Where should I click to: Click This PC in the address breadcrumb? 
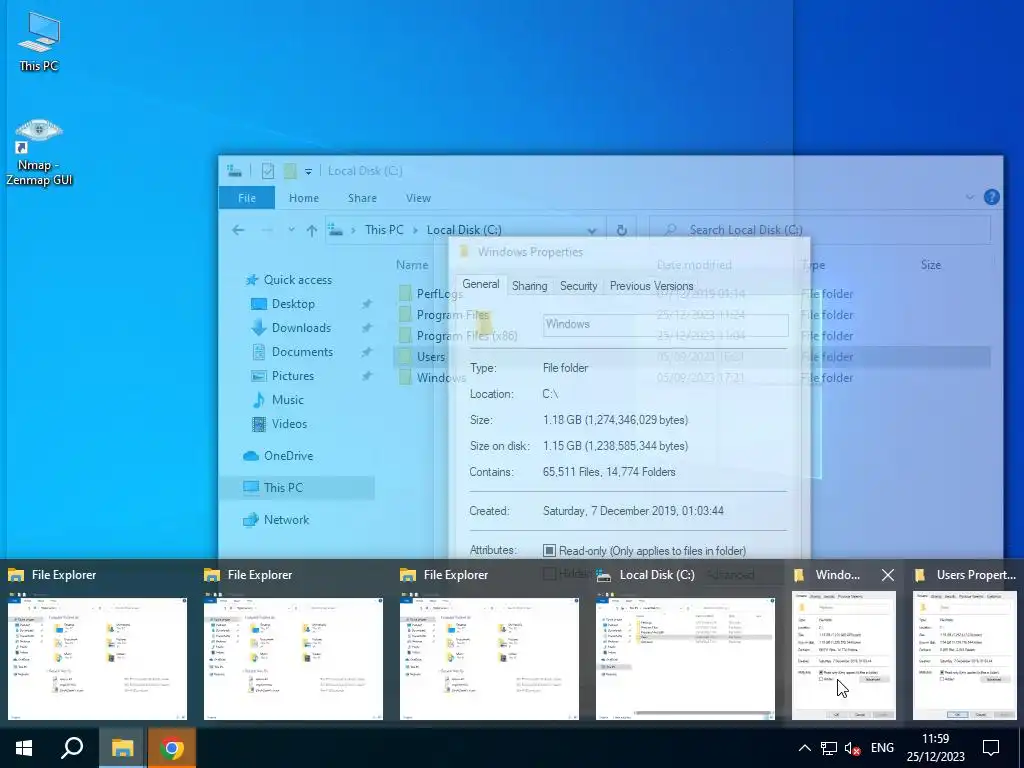coord(384,230)
